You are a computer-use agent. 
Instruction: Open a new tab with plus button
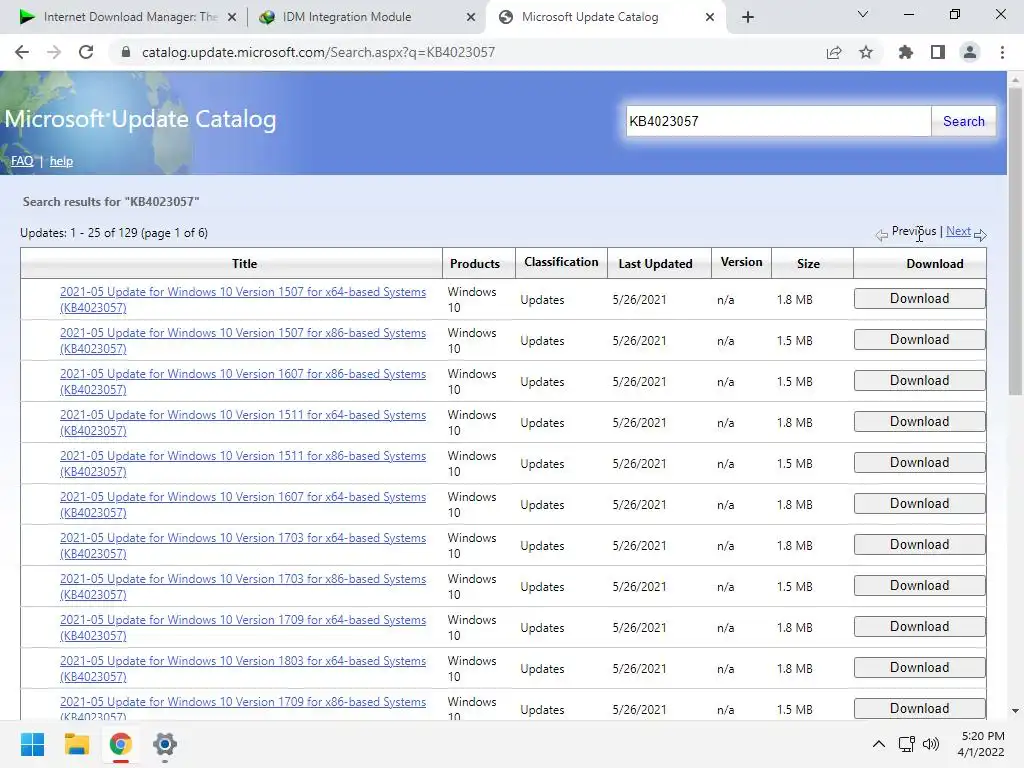748,18
